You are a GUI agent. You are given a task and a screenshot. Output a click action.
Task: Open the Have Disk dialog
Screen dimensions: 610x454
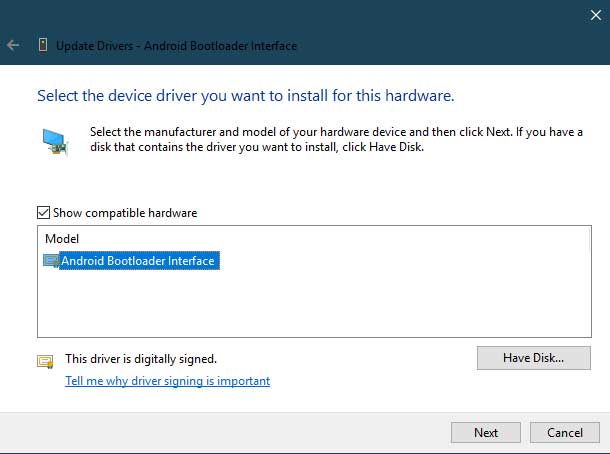pos(533,358)
